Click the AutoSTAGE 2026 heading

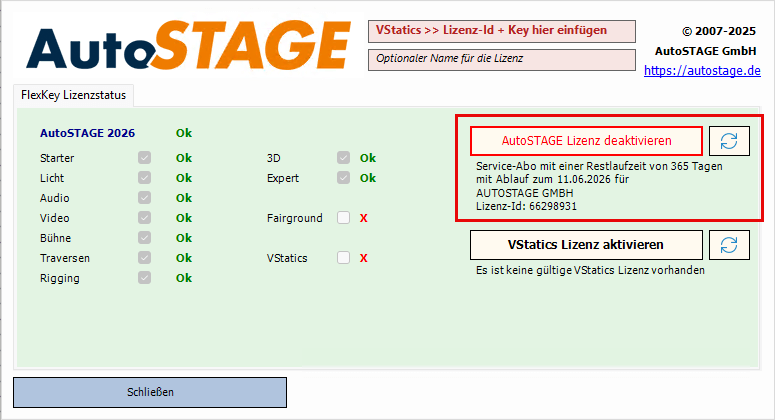(x=87, y=133)
